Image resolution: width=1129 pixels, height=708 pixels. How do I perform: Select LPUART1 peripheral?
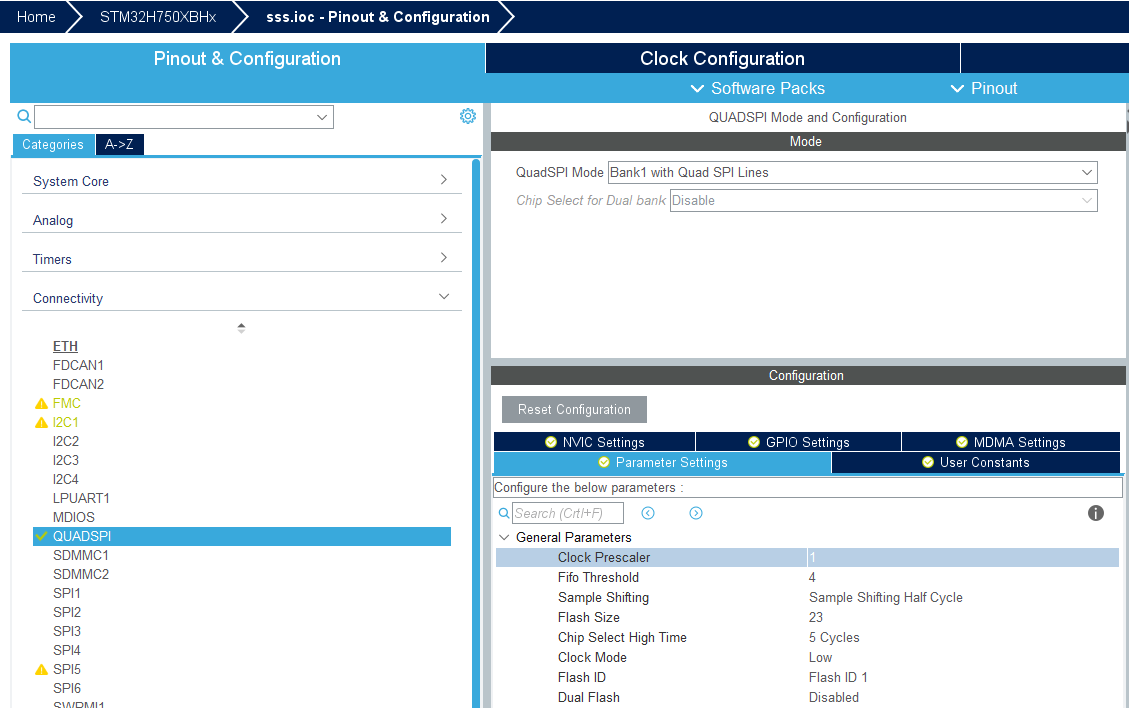(x=81, y=498)
